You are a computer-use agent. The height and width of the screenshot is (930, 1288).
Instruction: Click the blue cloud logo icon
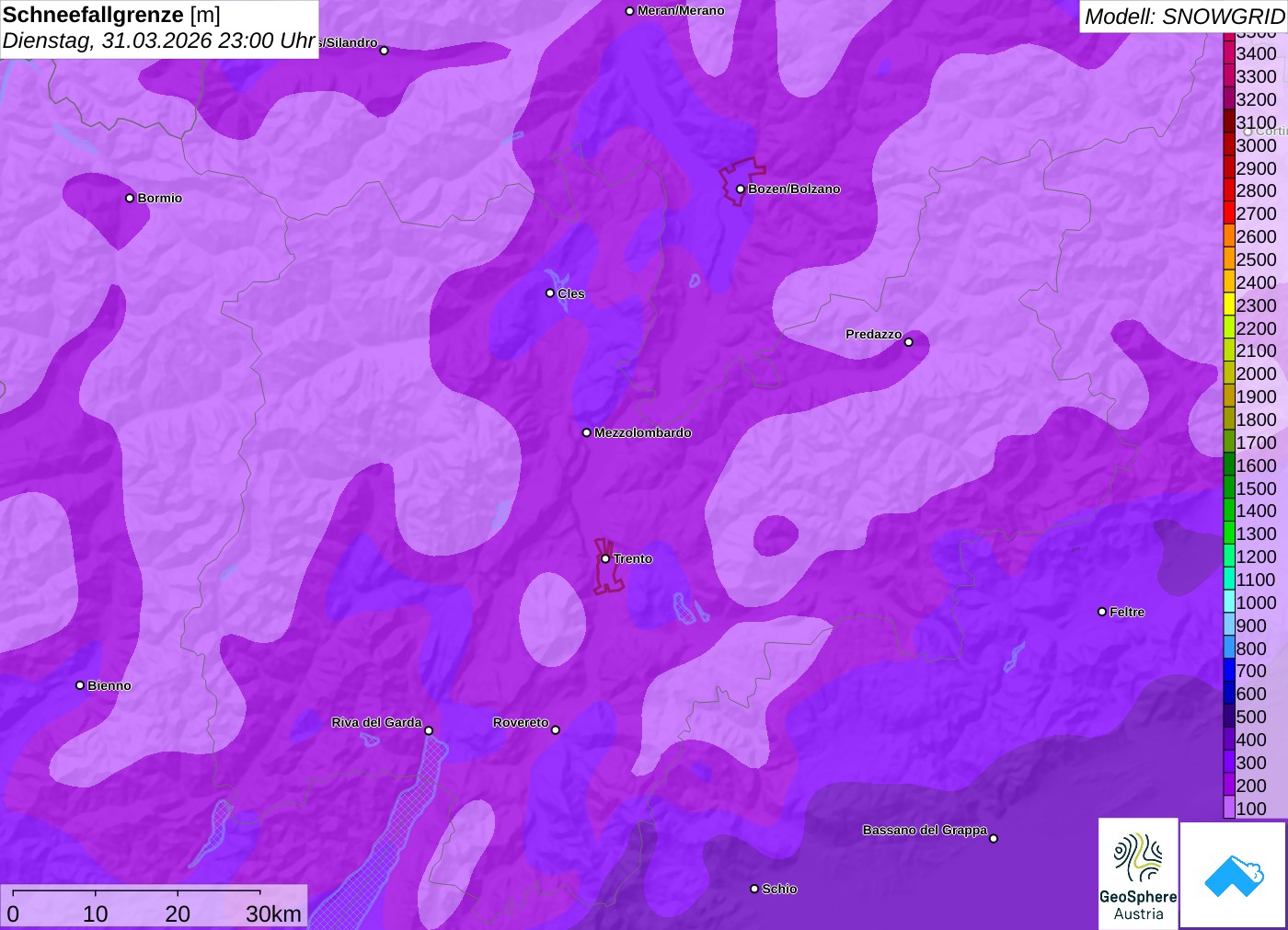[1234, 876]
